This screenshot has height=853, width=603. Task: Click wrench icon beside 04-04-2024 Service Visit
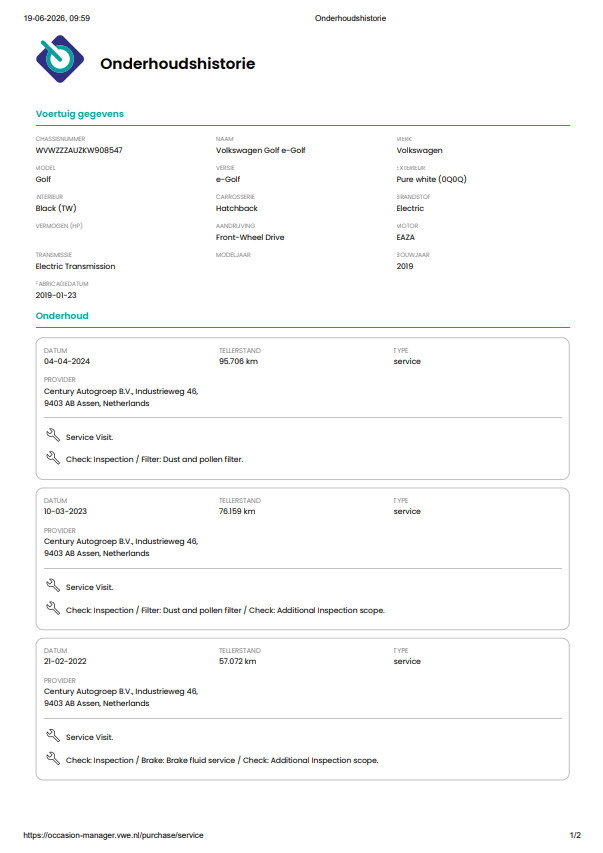pos(53,435)
